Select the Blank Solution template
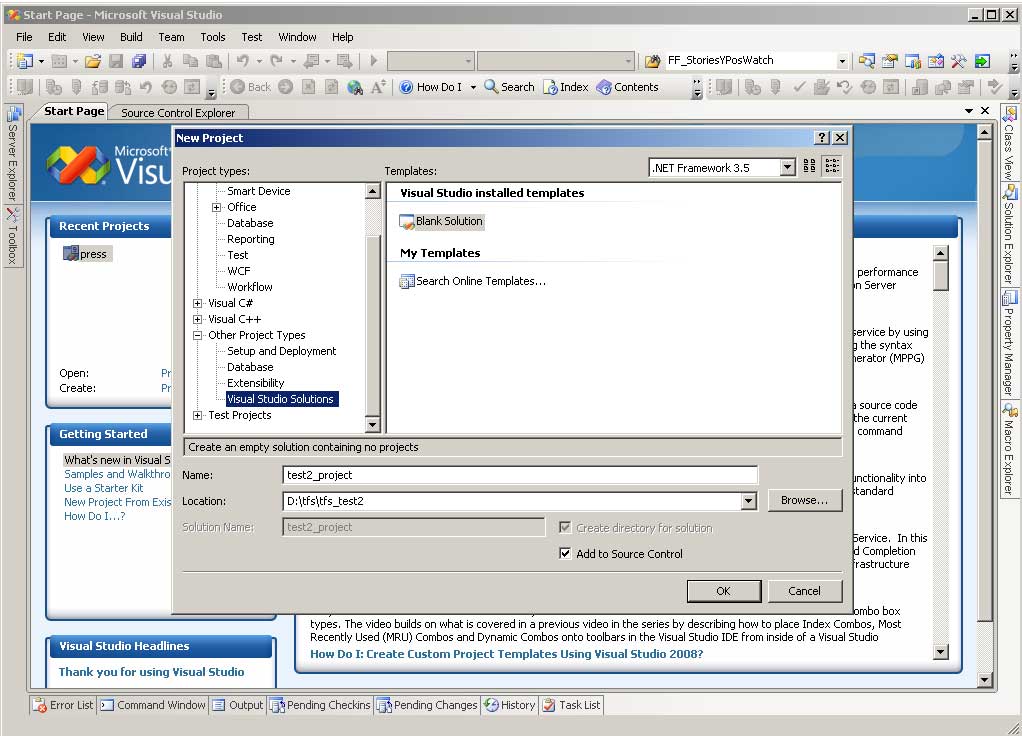This screenshot has height=736, width=1022. pyautogui.click(x=441, y=222)
